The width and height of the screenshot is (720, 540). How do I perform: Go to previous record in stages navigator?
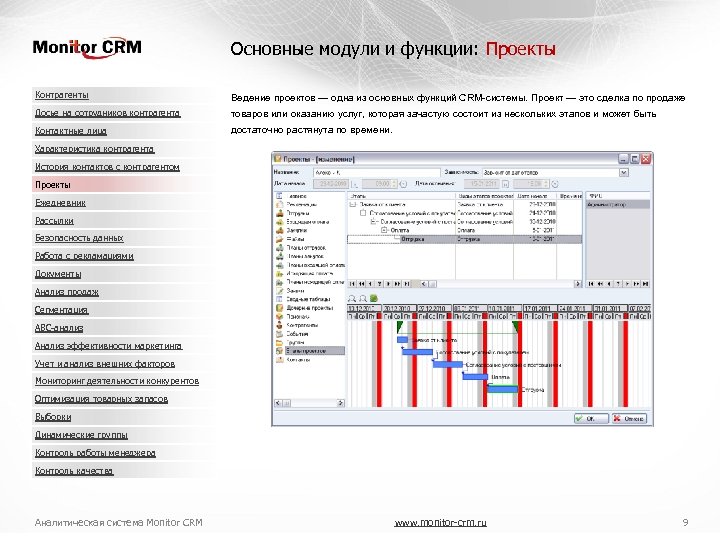click(370, 284)
